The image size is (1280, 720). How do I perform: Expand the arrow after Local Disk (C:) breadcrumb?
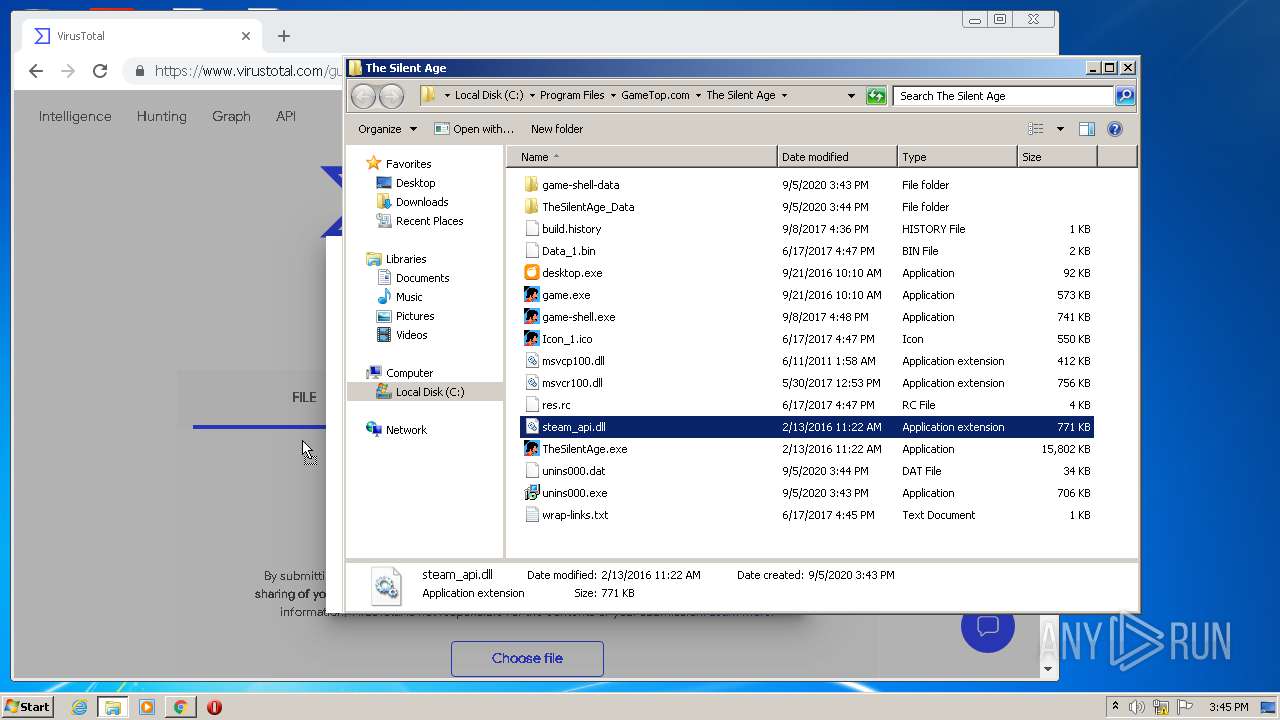[x=532, y=96]
